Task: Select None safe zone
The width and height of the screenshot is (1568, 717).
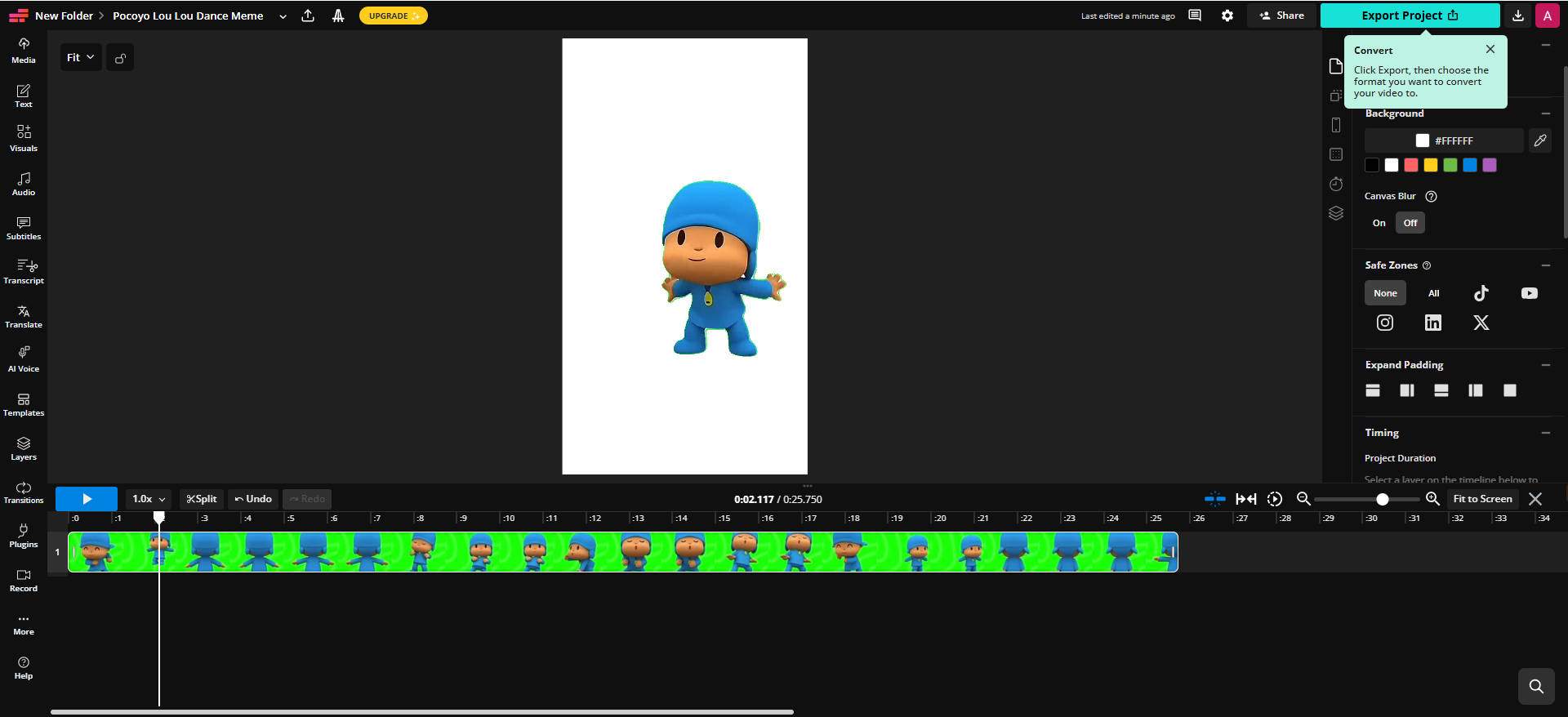Action: [x=1385, y=293]
